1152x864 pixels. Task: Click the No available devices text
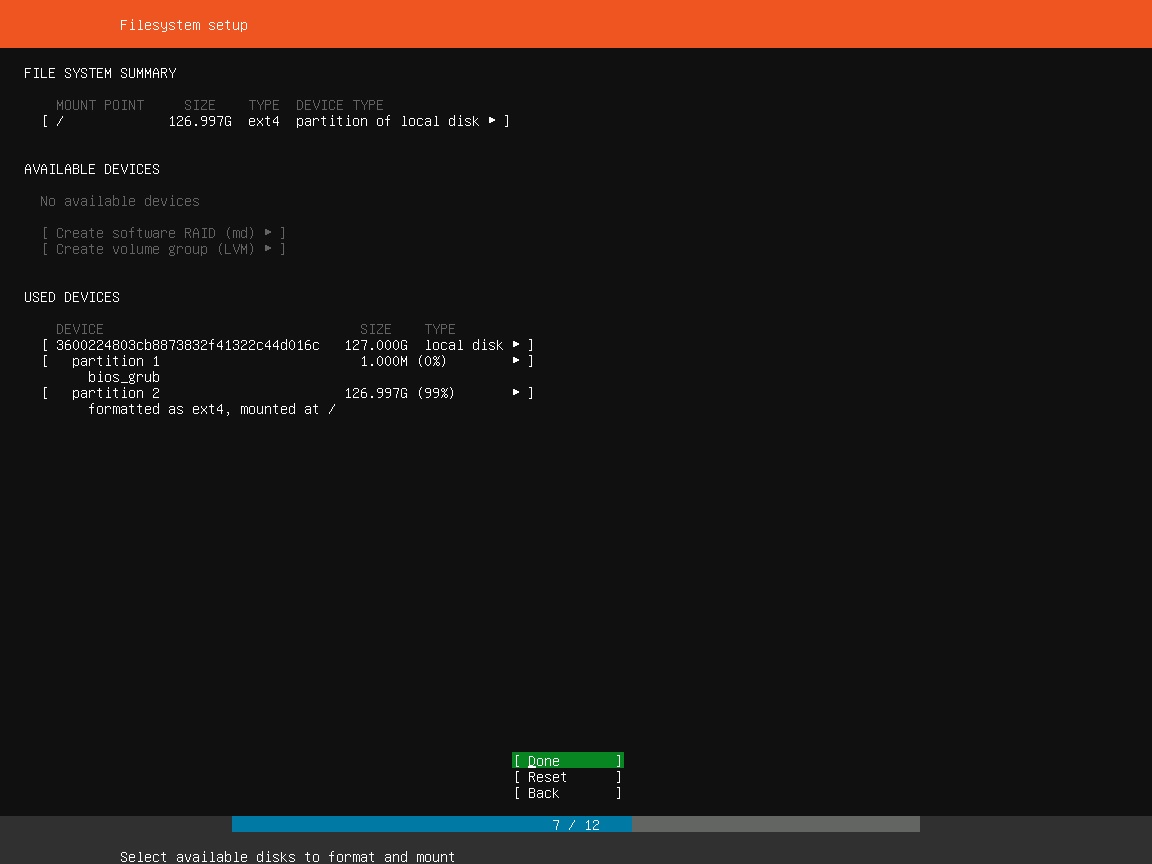point(119,201)
